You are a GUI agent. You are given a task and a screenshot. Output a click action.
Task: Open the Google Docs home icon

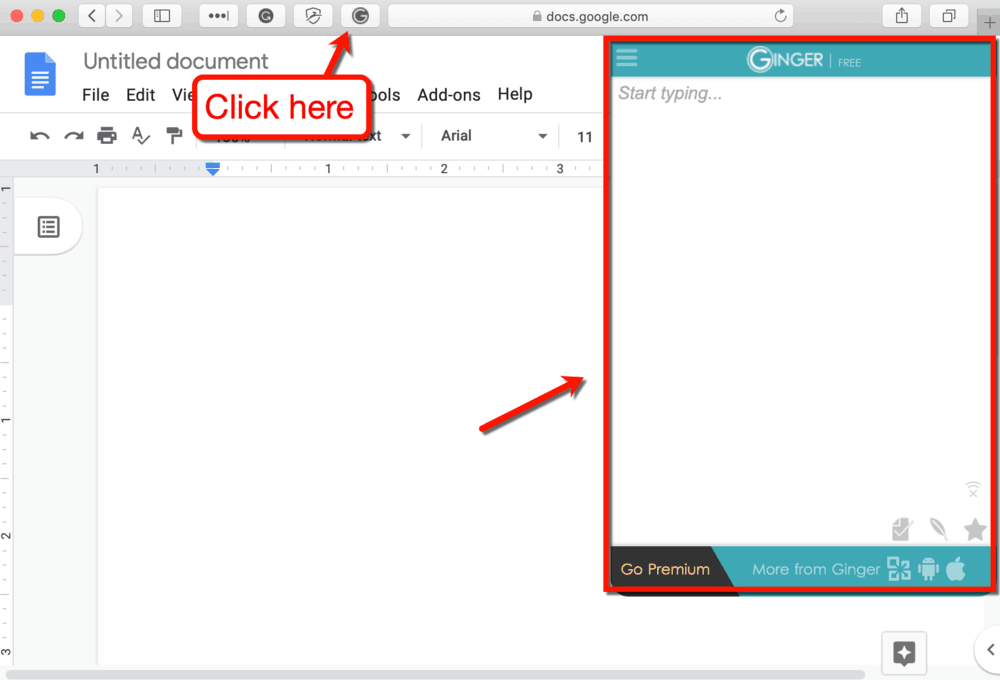pos(40,74)
